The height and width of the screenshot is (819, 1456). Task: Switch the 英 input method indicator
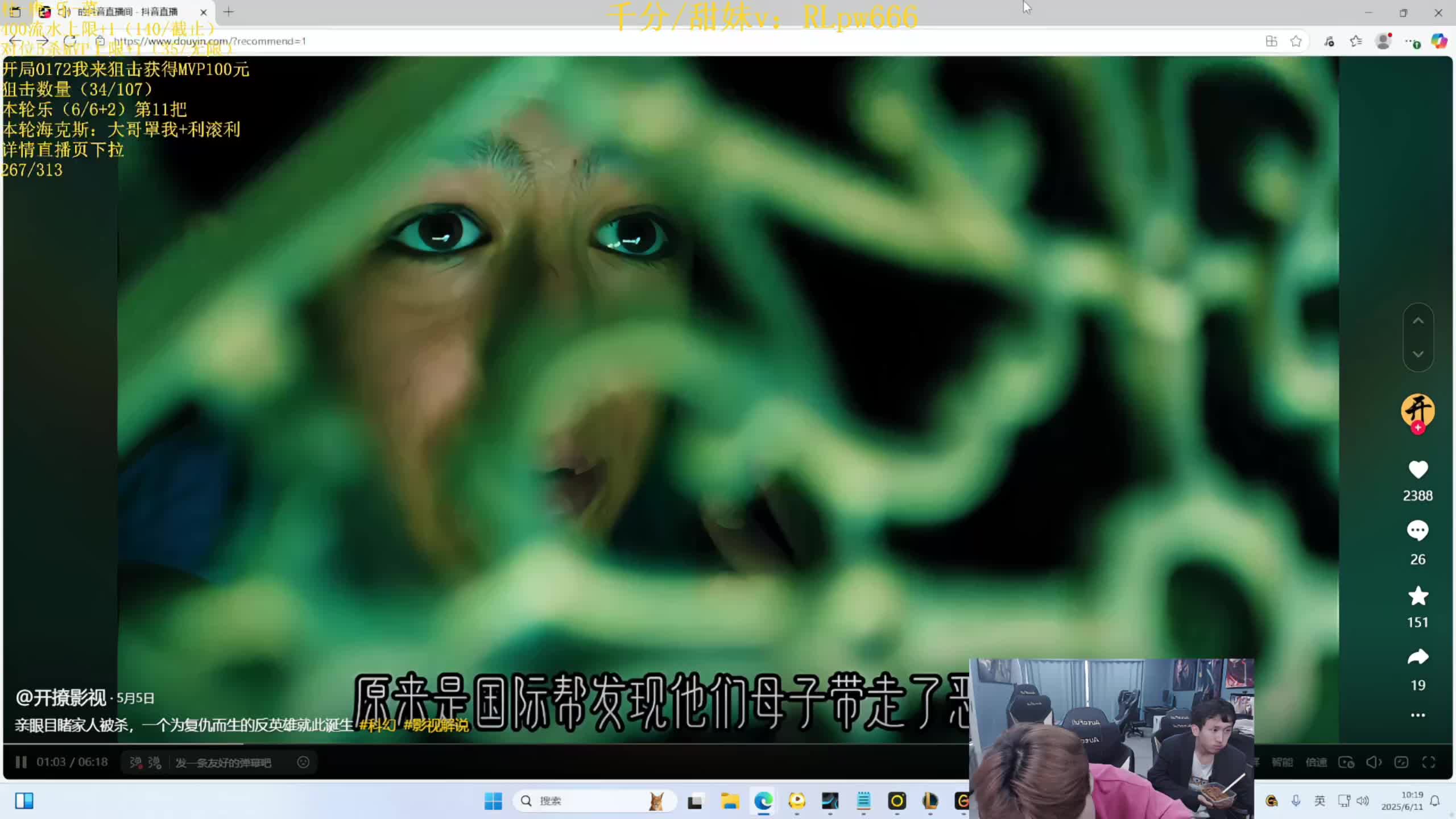point(1319,801)
